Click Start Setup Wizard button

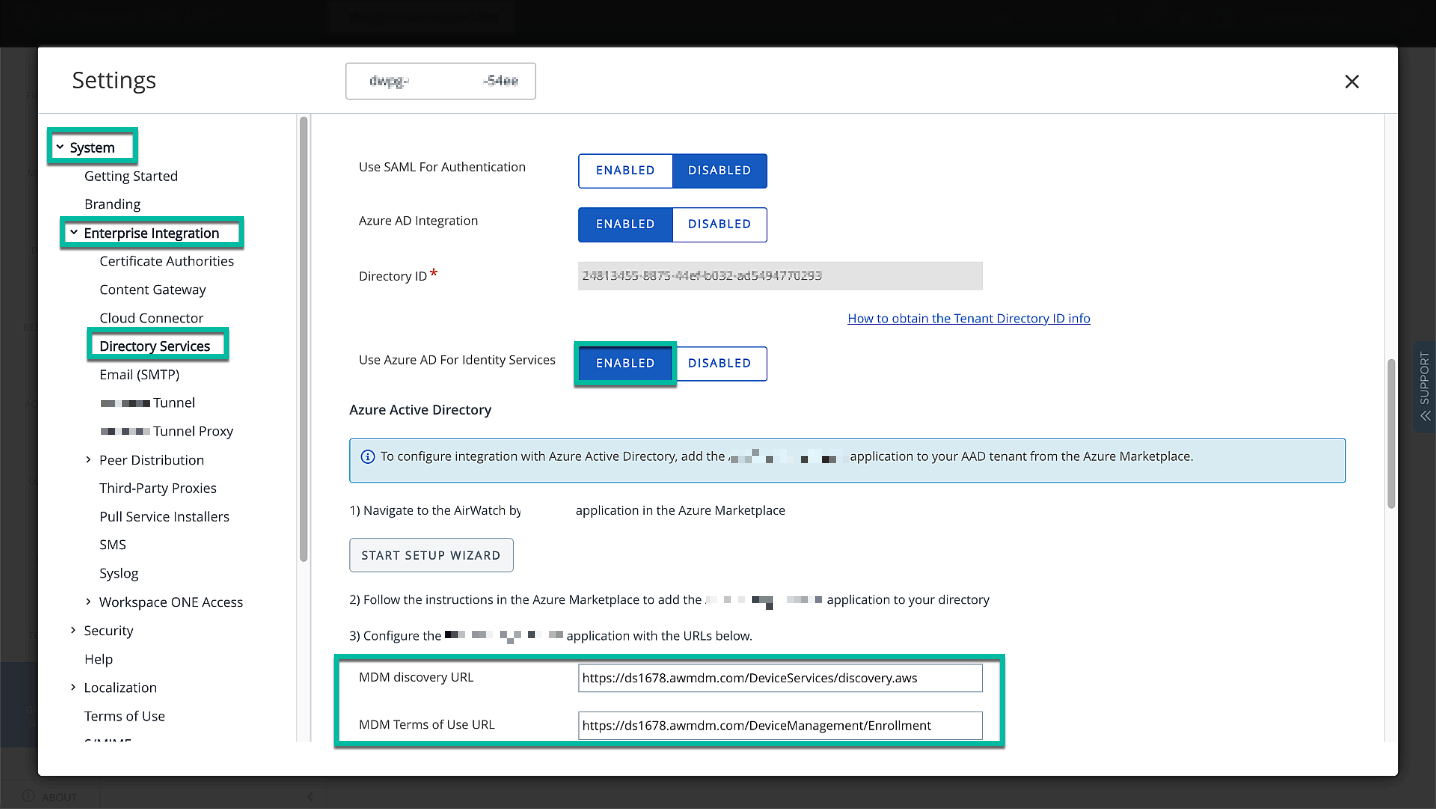431,556
